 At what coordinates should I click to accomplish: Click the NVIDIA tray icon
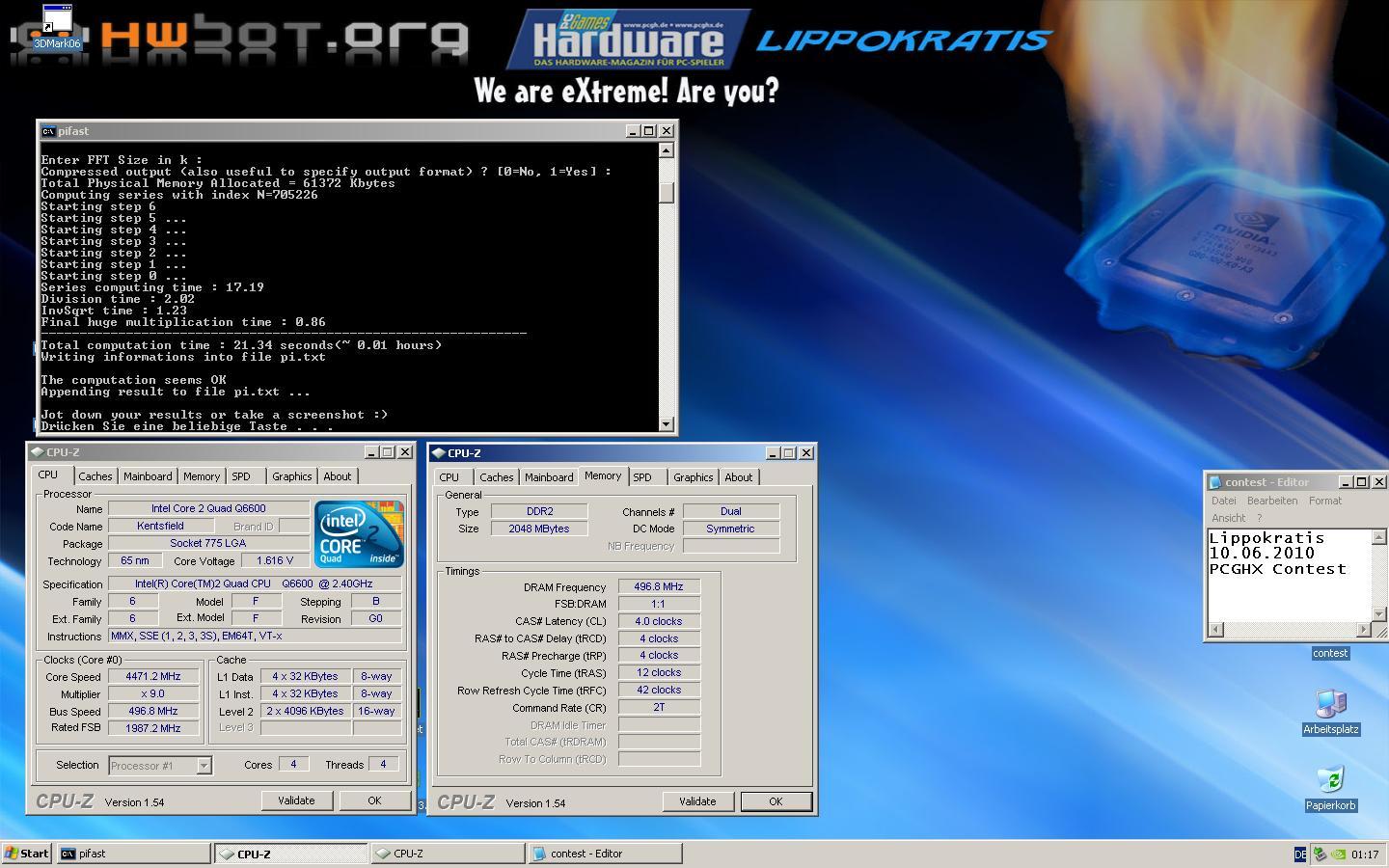tap(1338, 854)
